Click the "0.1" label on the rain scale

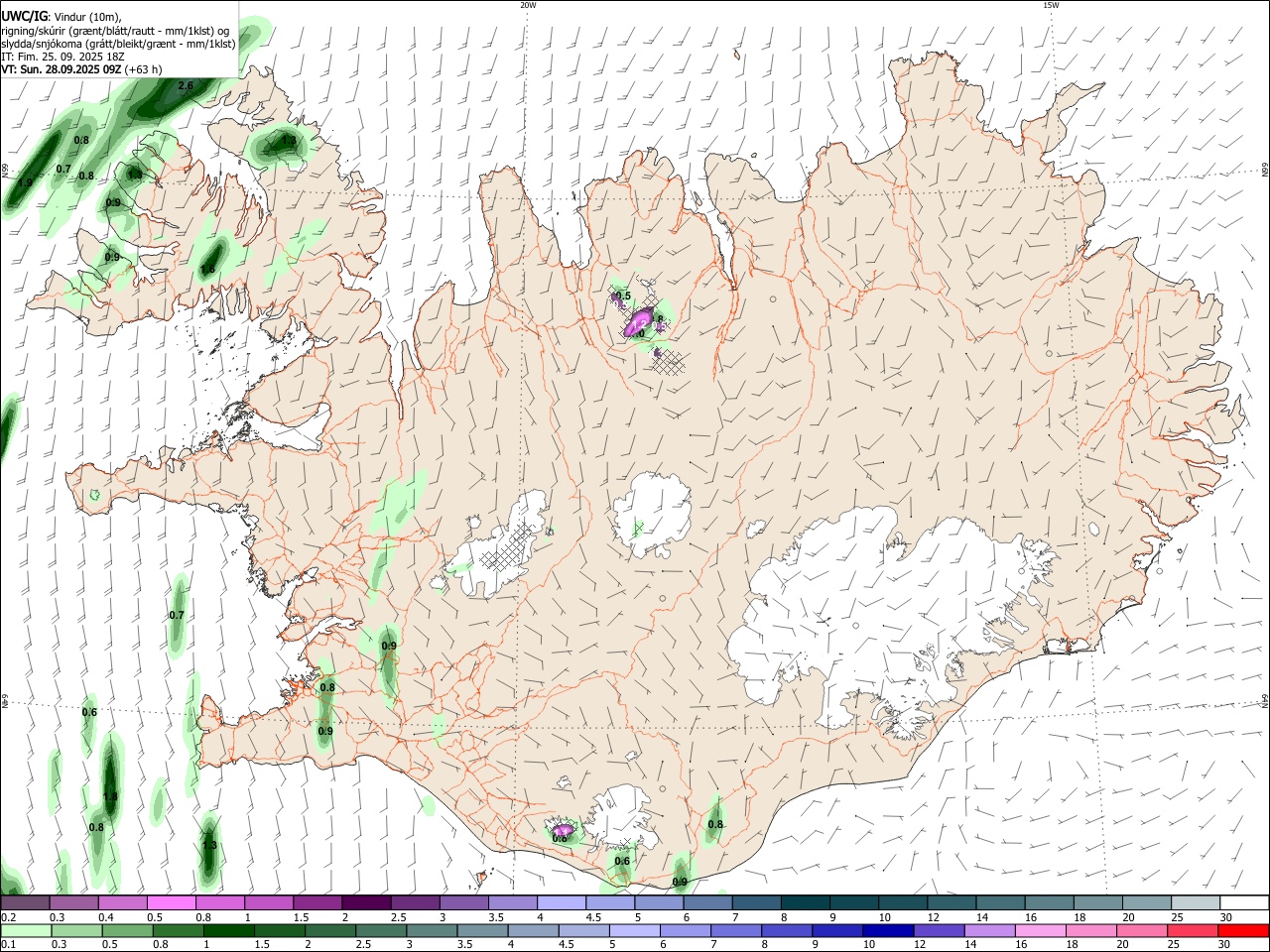[8, 945]
